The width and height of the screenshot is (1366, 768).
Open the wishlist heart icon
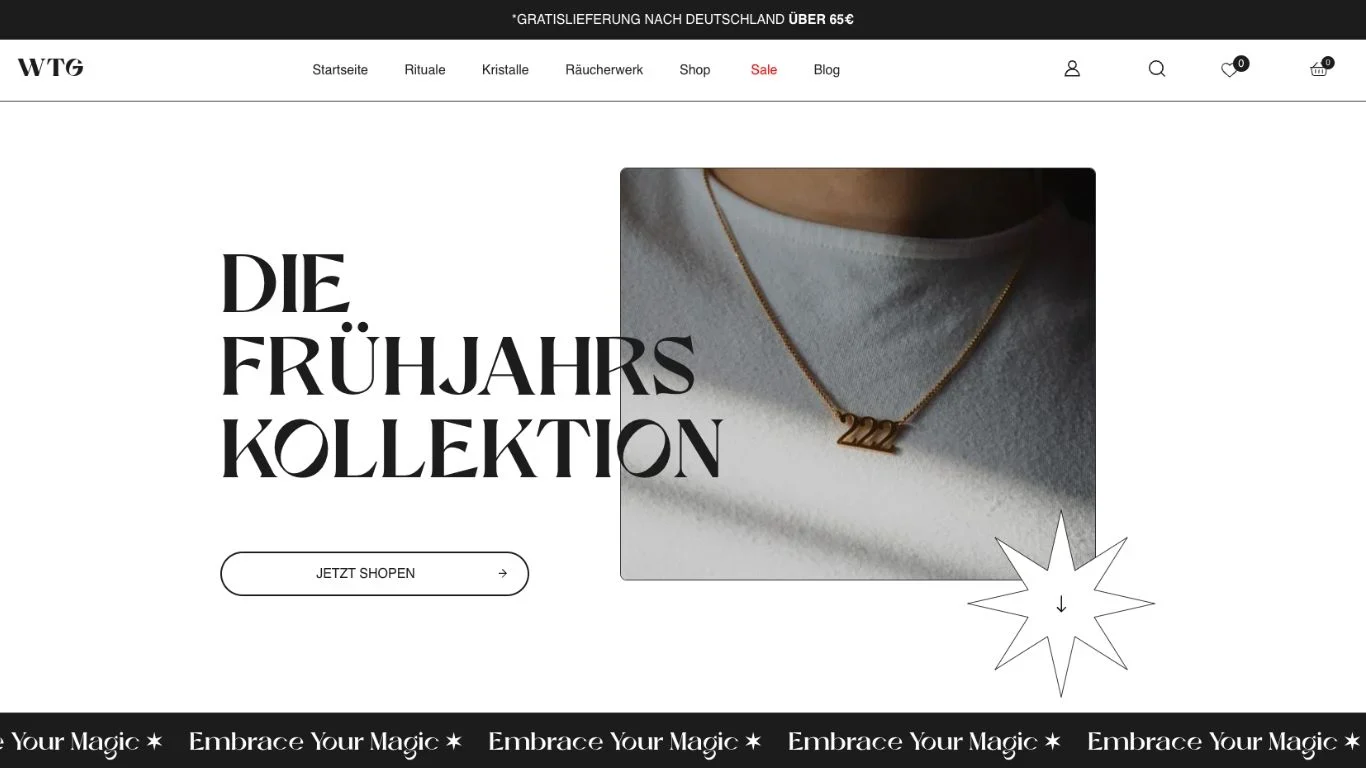coord(1229,70)
